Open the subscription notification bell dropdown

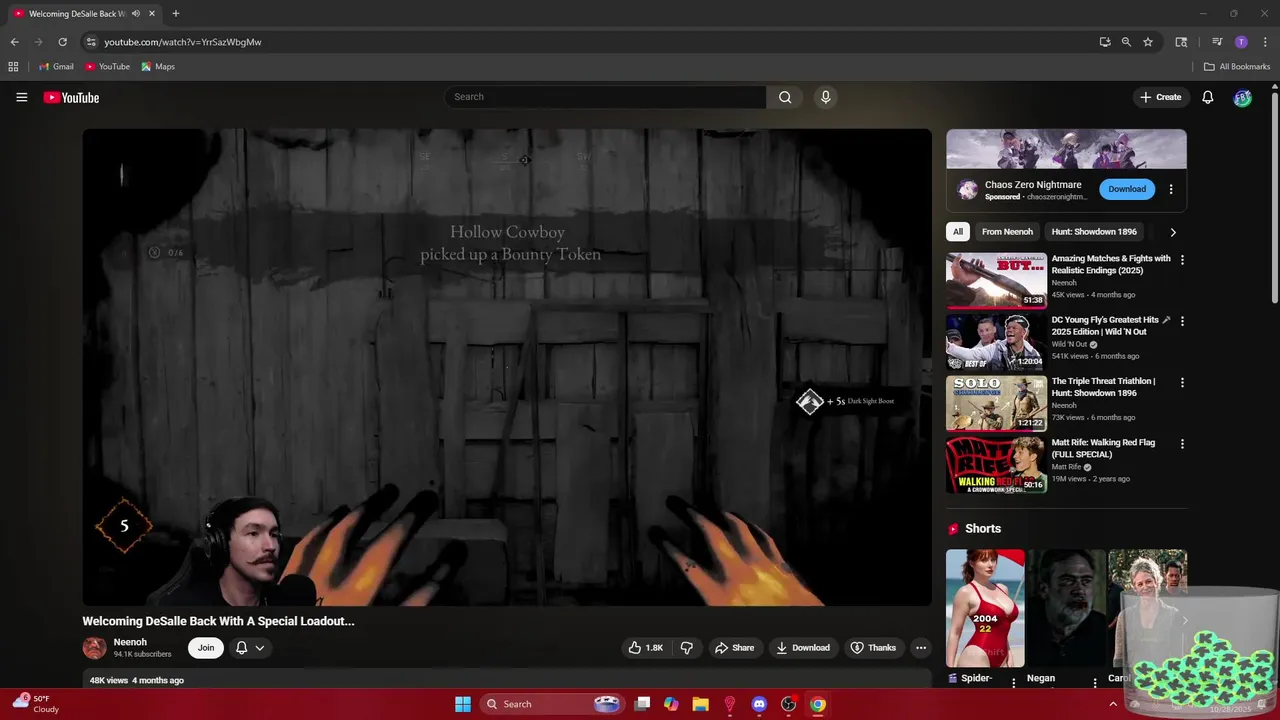click(x=250, y=648)
